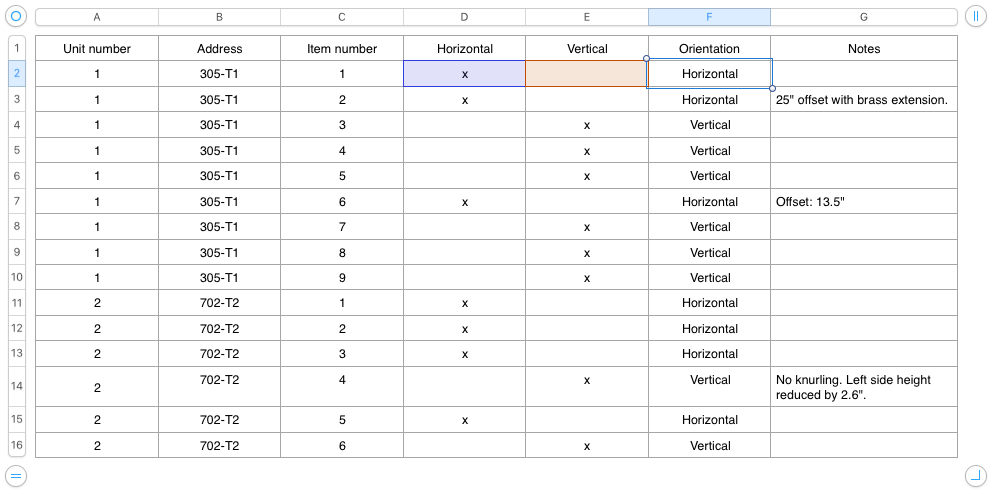Click the table select handle at top-left corner
995x496 pixels.
pyautogui.click(x=16, y=17)
